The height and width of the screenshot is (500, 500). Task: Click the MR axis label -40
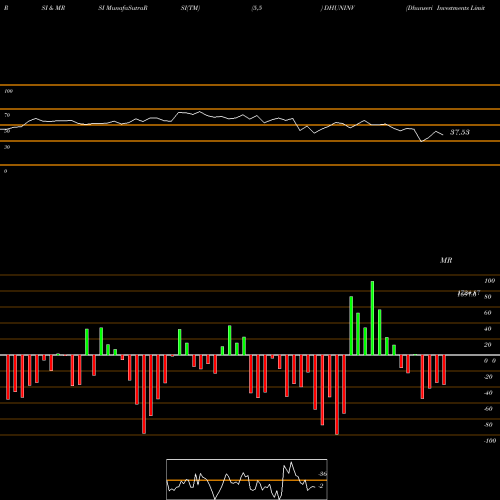pos(488,393)
